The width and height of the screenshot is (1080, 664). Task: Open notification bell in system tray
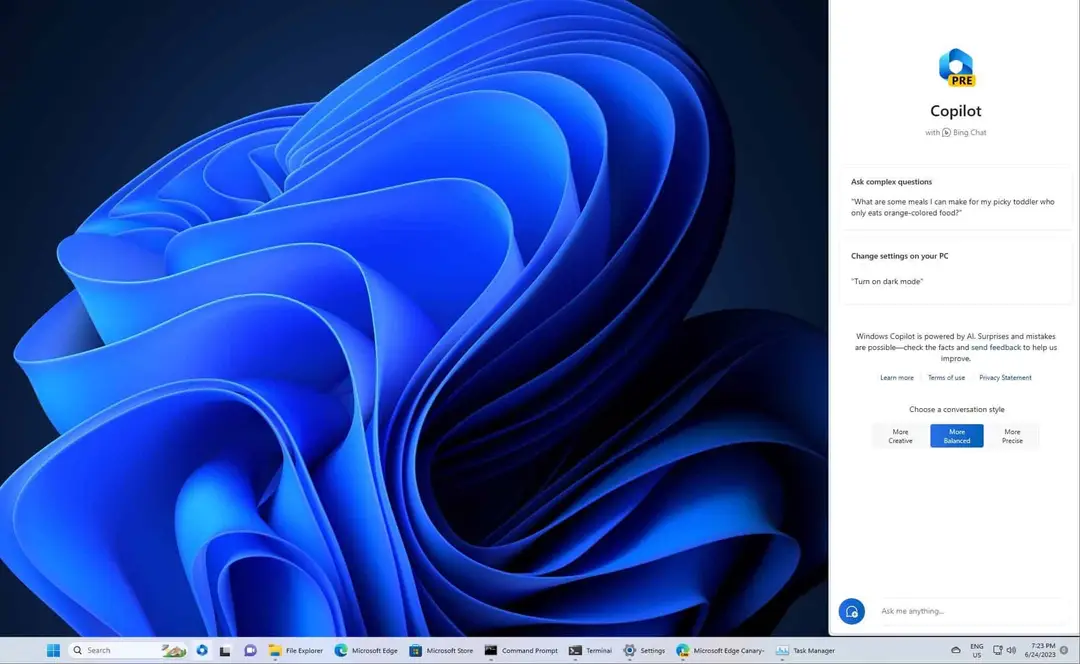pyautogui.click(x=1064, y=650)
